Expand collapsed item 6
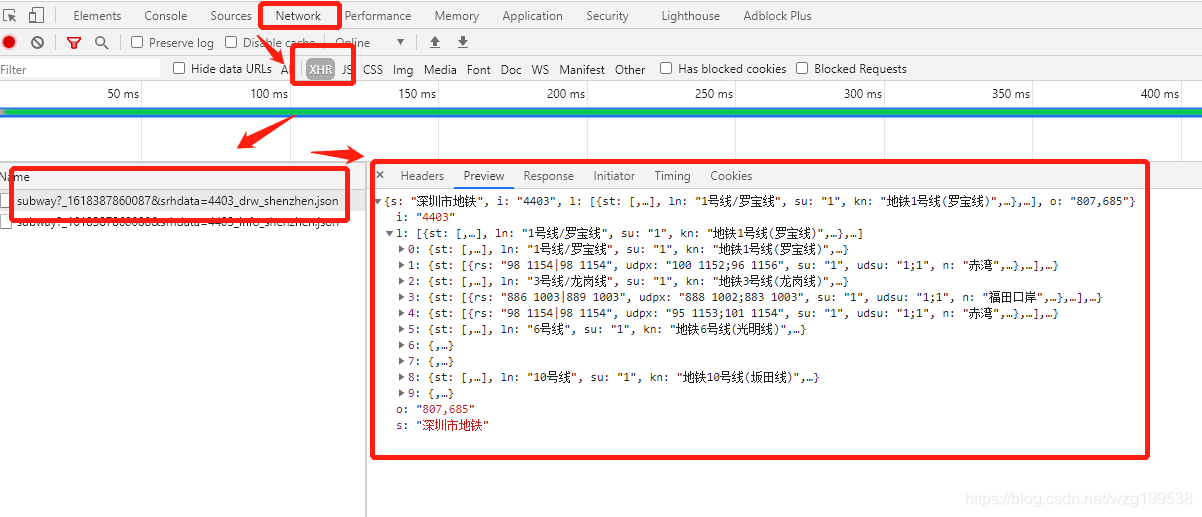1202x517 pixels. [x=402, y=345]
